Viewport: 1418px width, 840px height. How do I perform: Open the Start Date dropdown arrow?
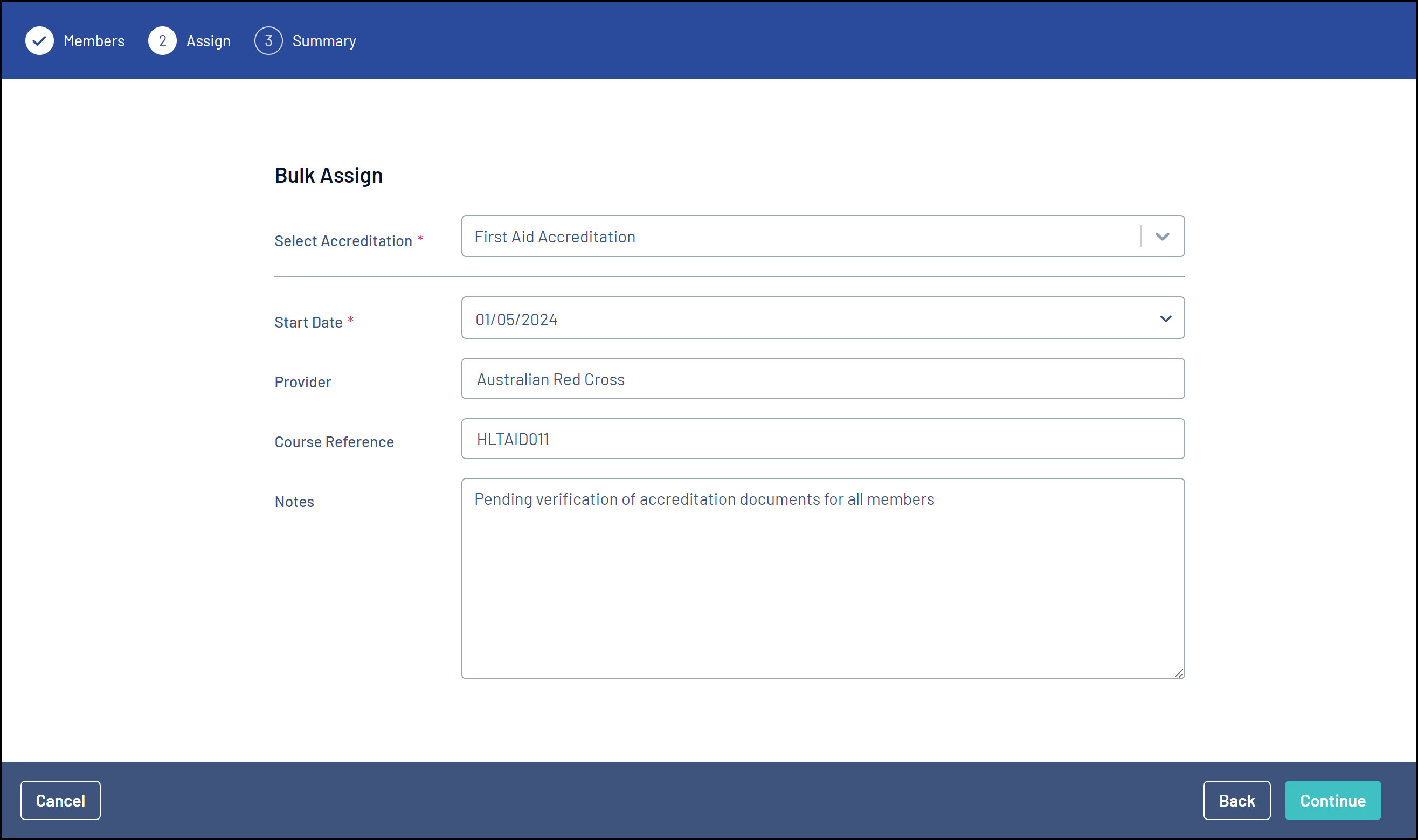(x=1165, y=318)
